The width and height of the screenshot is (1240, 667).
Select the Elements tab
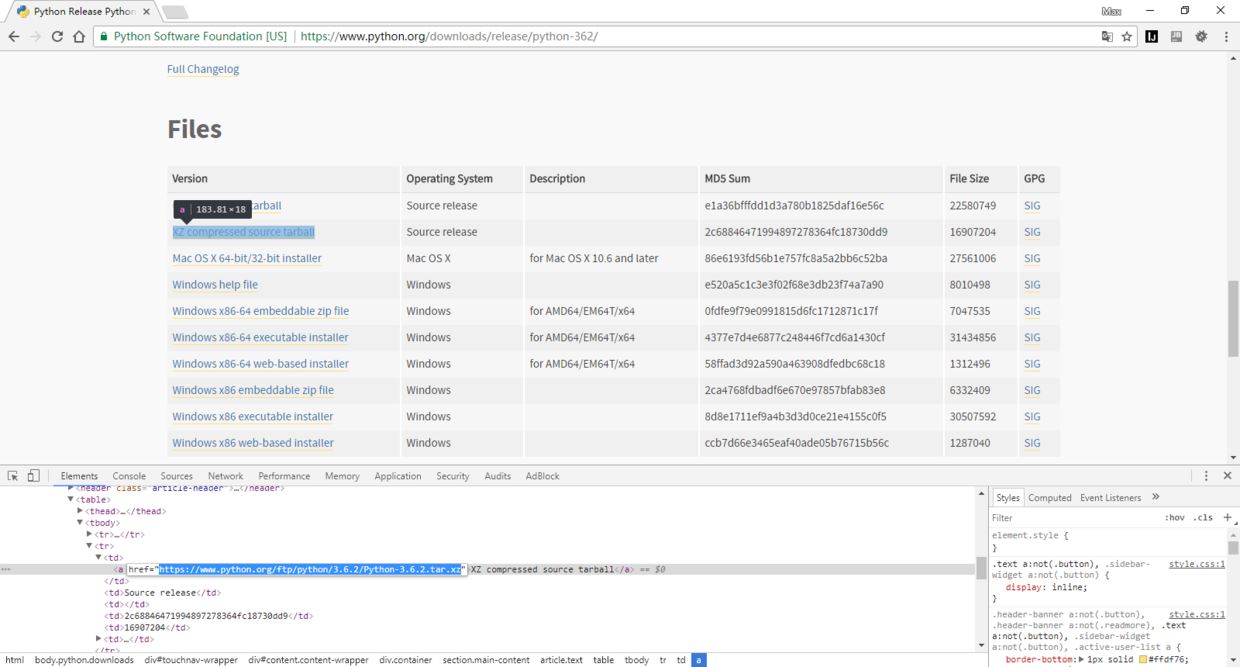(x=79, y=476)
